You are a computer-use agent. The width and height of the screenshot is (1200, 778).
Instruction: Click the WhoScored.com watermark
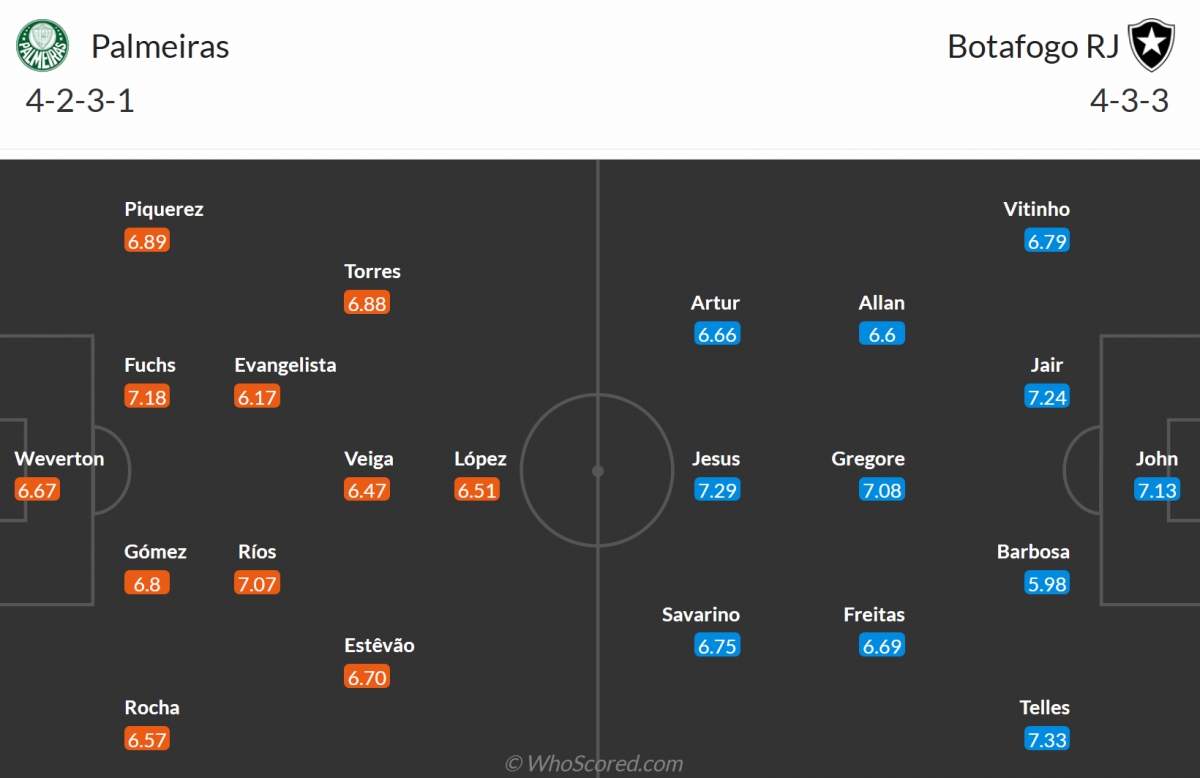click(x=594, y=764)
